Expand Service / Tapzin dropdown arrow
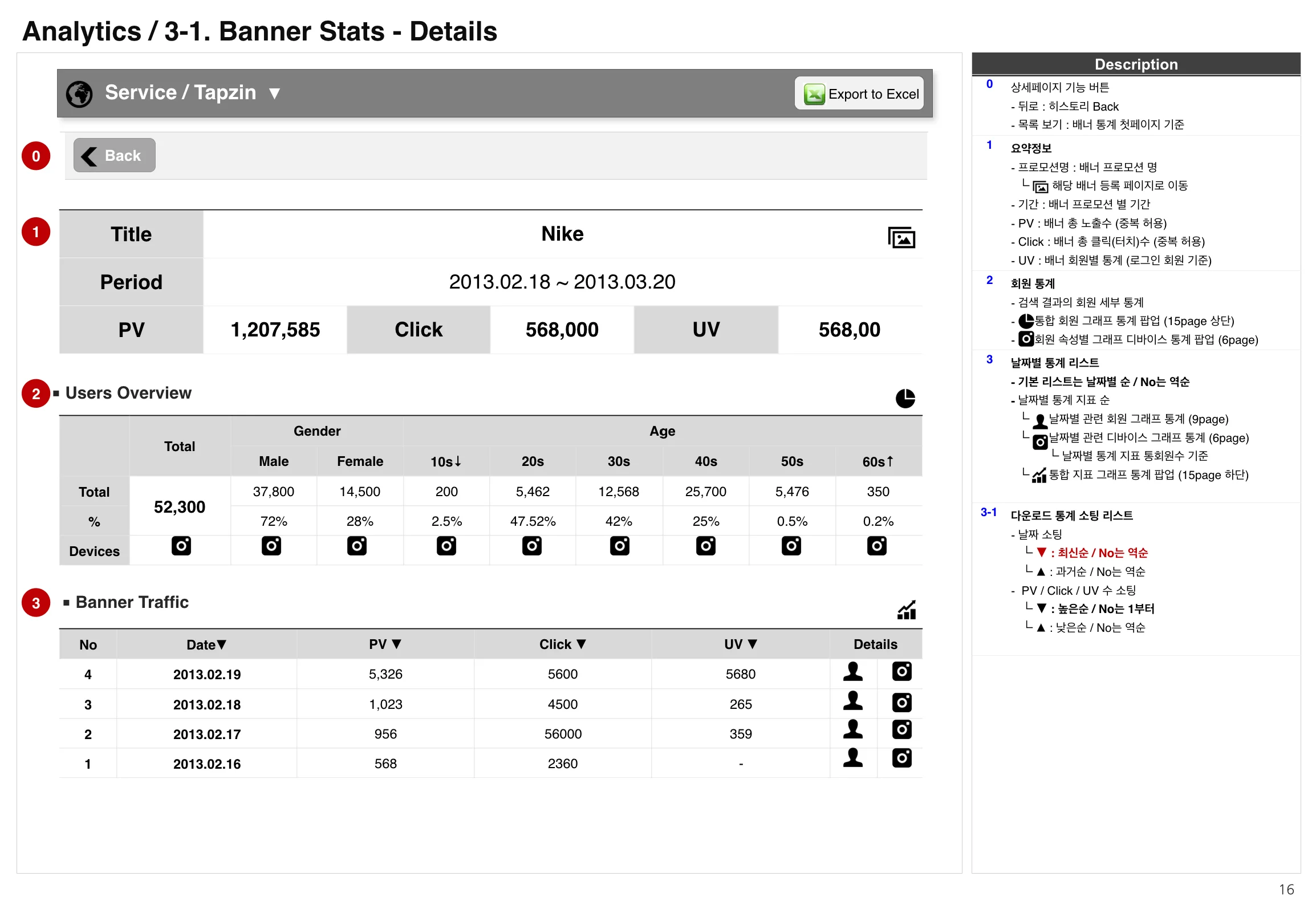 [274, 94]
